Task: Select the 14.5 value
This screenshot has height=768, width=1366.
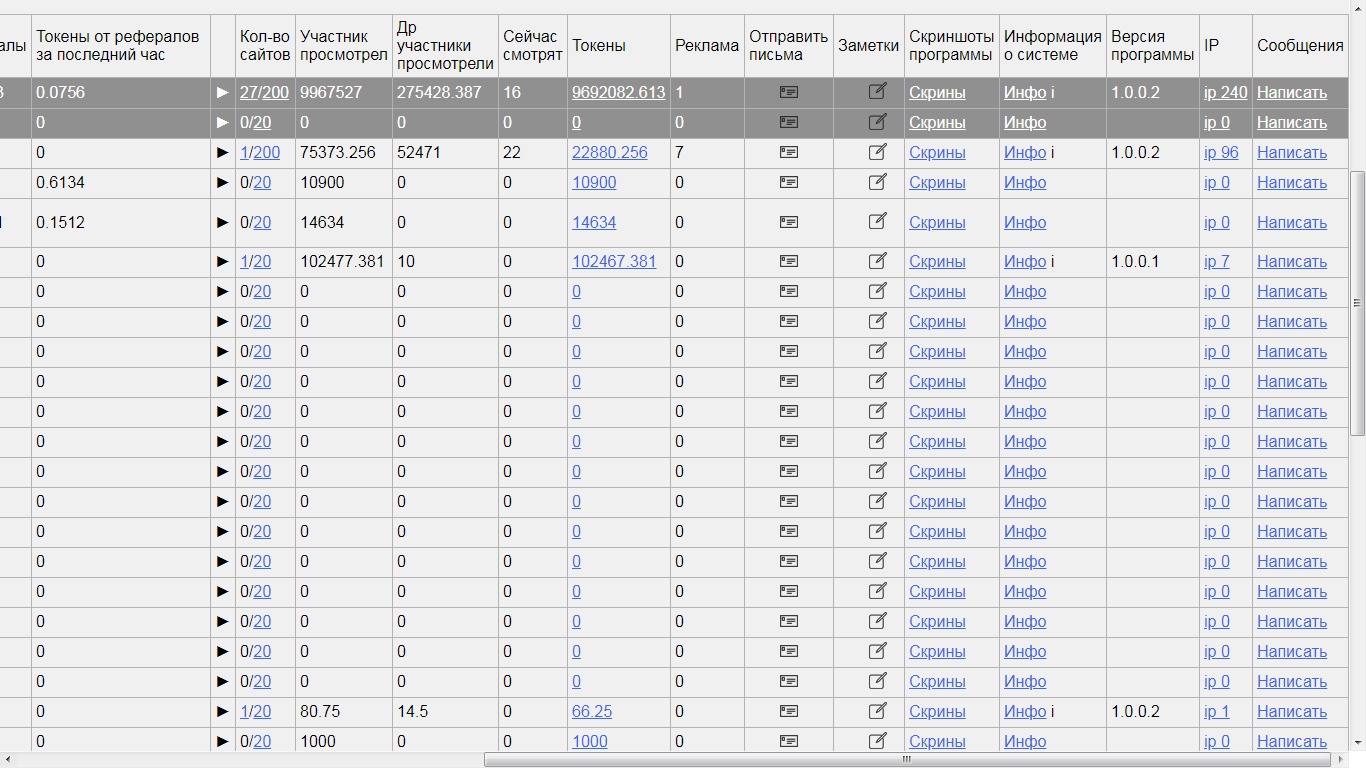Action: tap(412, 711)
